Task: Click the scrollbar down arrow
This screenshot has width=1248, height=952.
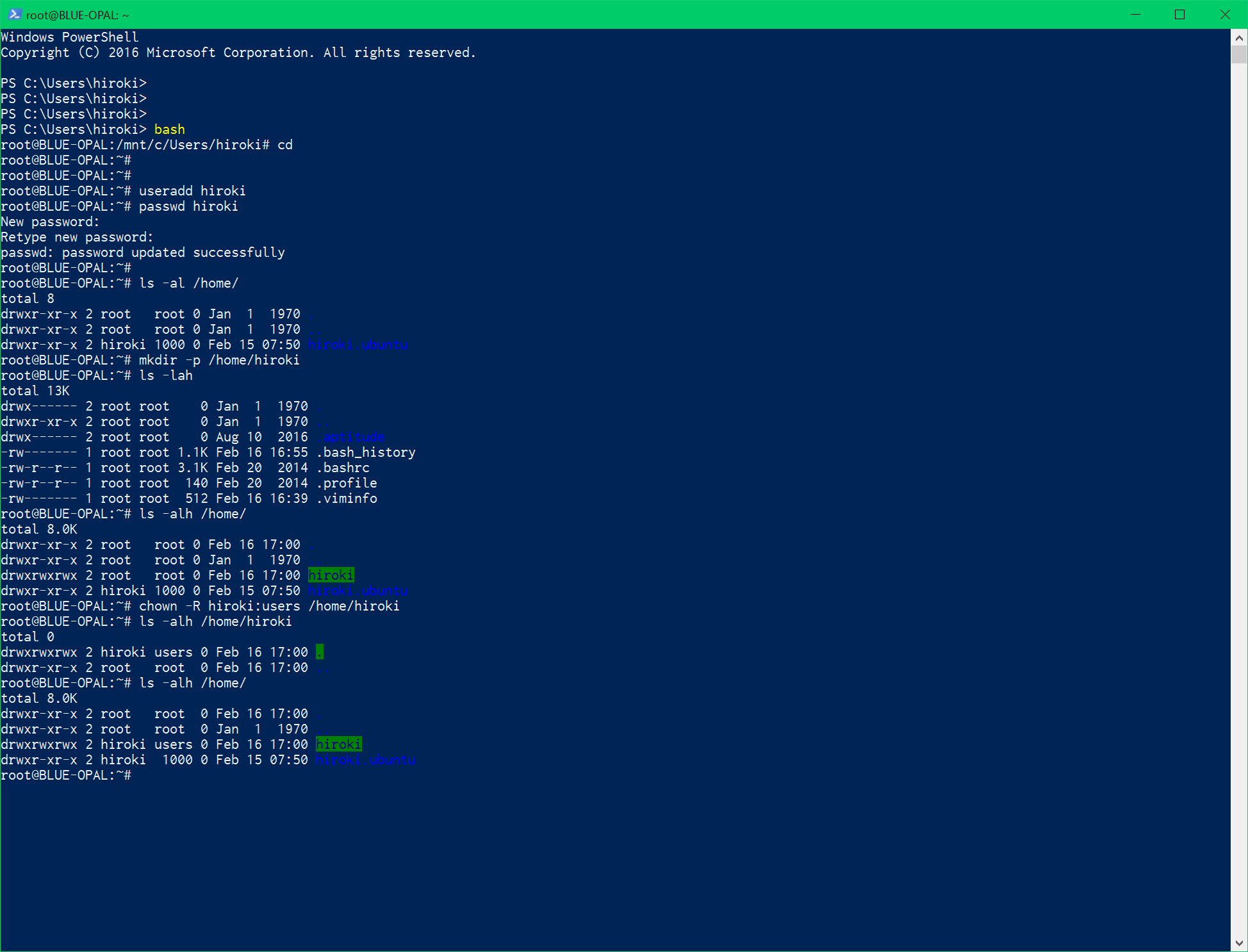Action: tap(1239, 943)
